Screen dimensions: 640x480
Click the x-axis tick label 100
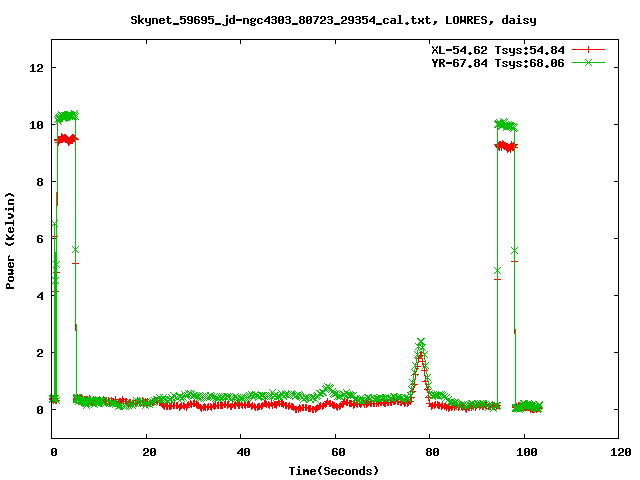pos(527,452)
